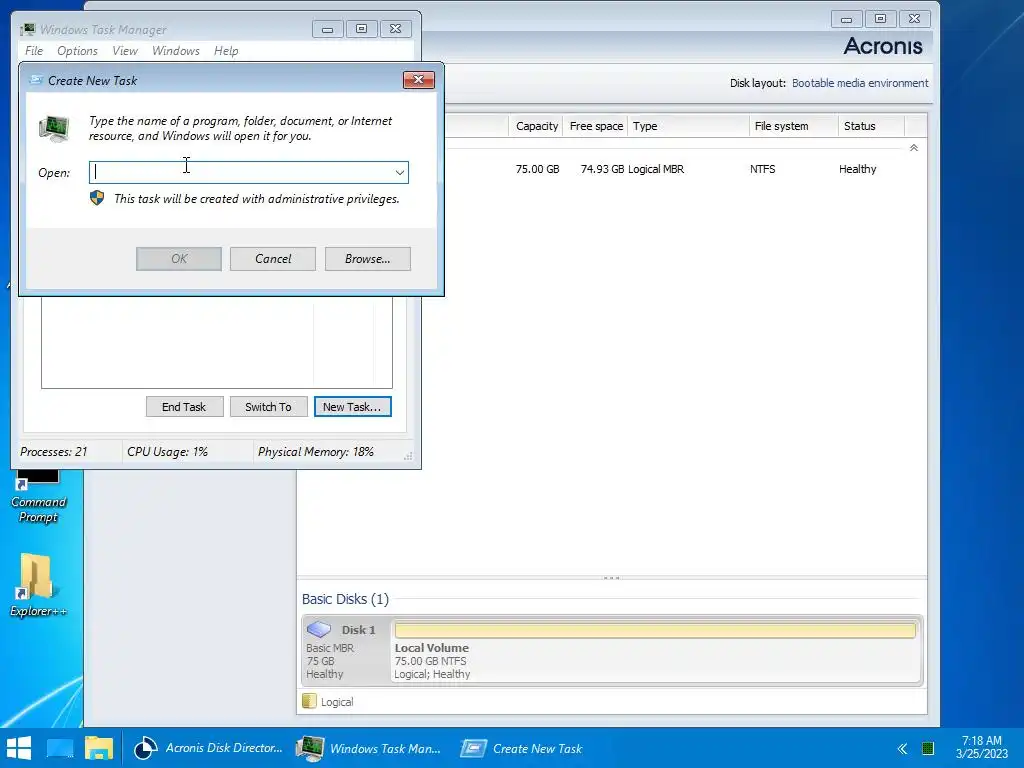Screen dimensions: 1024x768
Task: Open the Help menu in Task Manager
Action: point(226,51)
